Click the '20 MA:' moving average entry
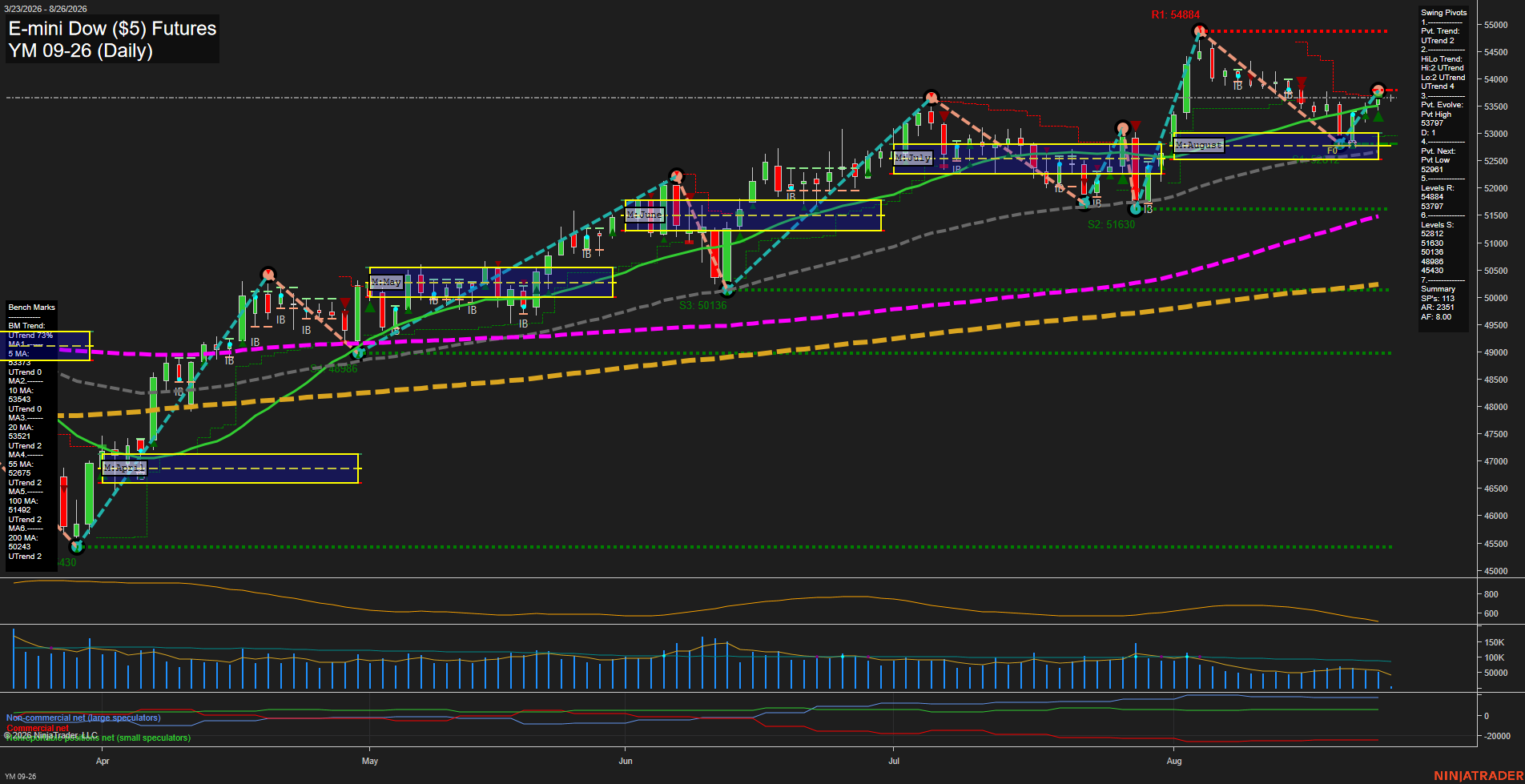Image resolution: width=1525 pixels, height=784 pixels. [20, 428]
